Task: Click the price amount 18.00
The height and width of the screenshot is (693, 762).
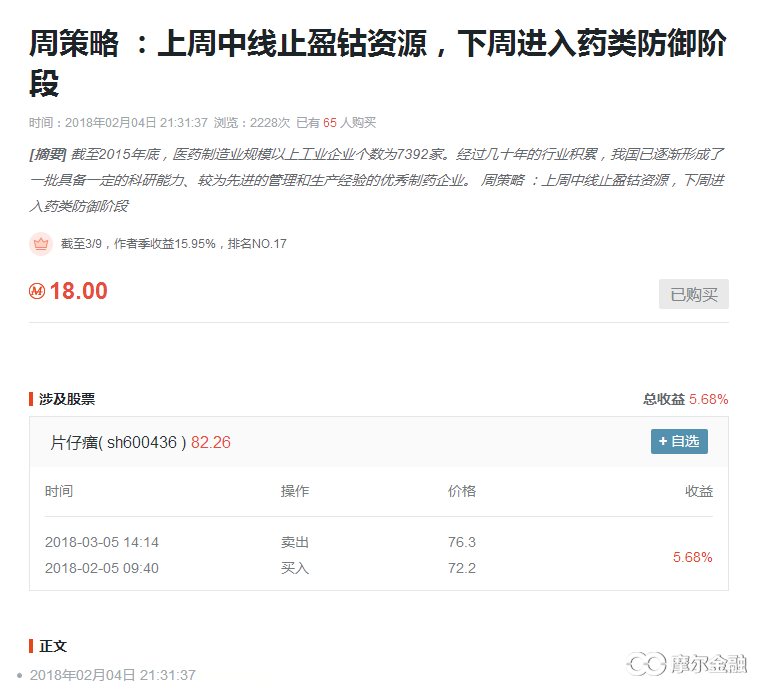Action: click(78, 291)
